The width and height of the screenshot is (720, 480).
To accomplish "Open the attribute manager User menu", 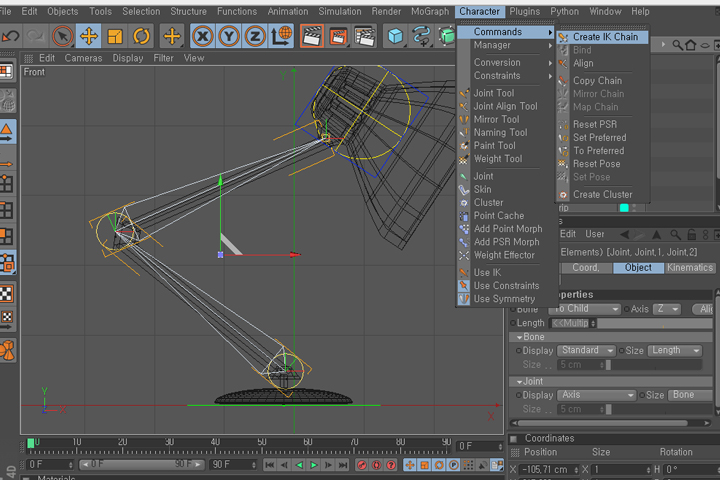I will 595,234.
